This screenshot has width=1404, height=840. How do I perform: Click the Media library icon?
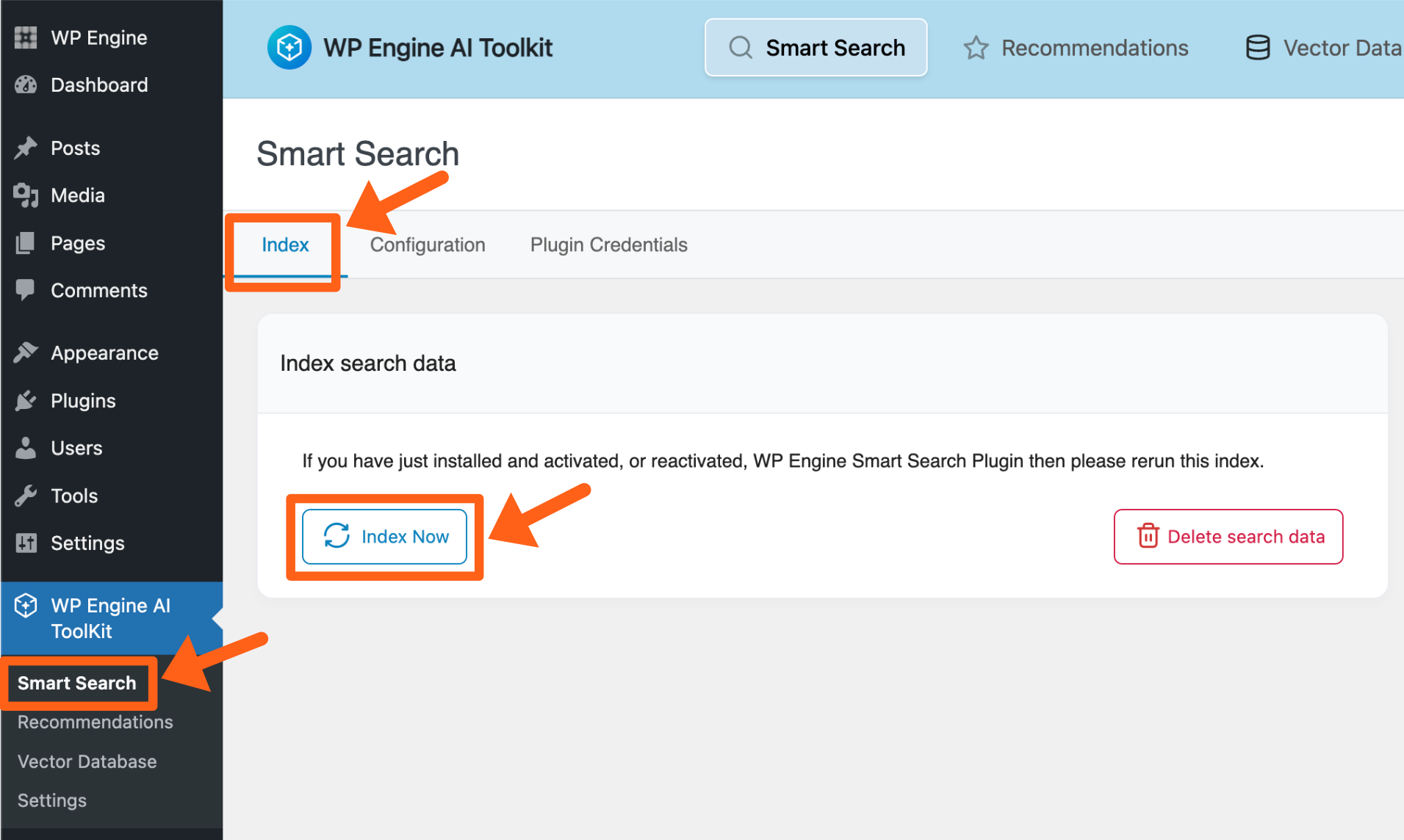26,195
